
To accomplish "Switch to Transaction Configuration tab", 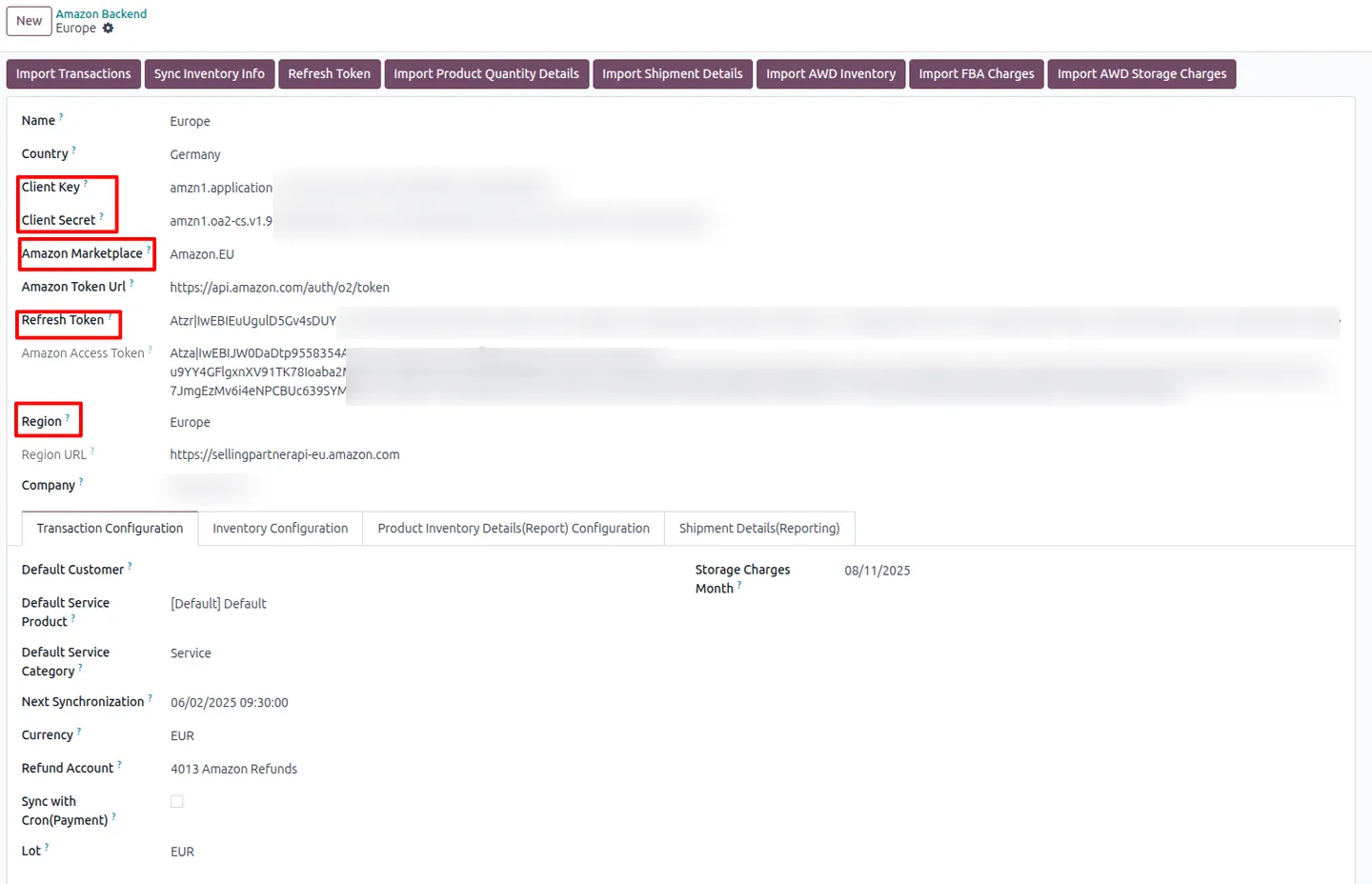I will 110,529.
